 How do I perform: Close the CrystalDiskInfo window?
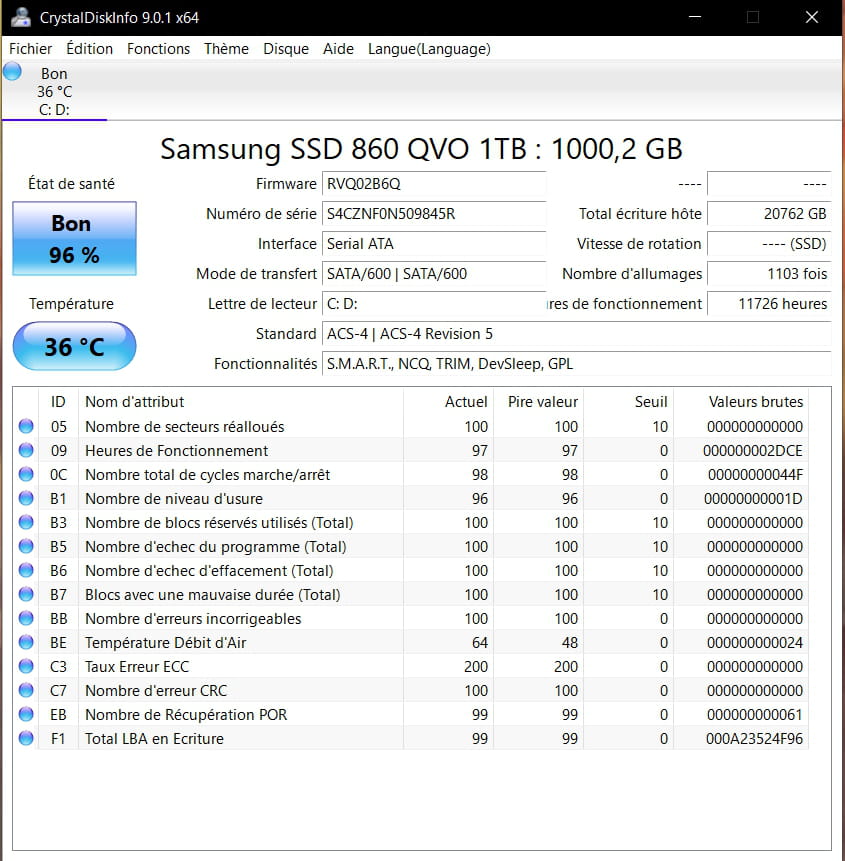812,17
